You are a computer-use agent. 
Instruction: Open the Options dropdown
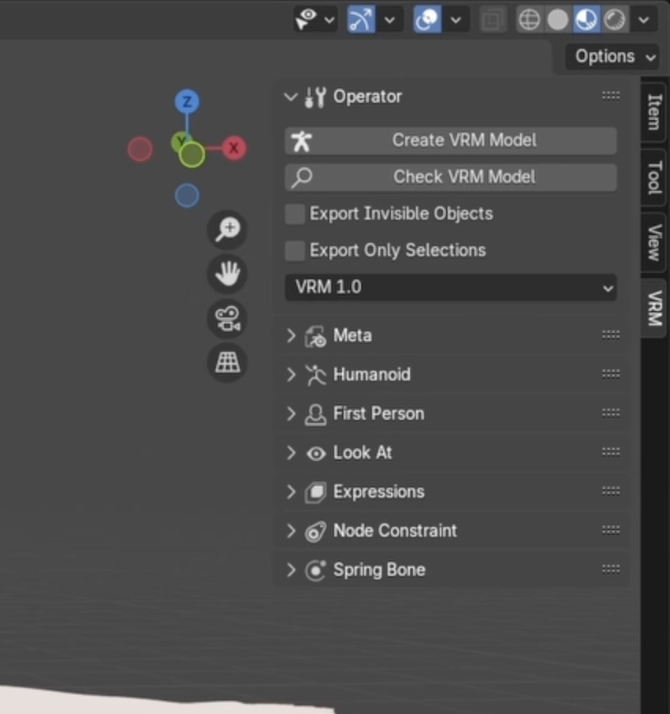613,56
